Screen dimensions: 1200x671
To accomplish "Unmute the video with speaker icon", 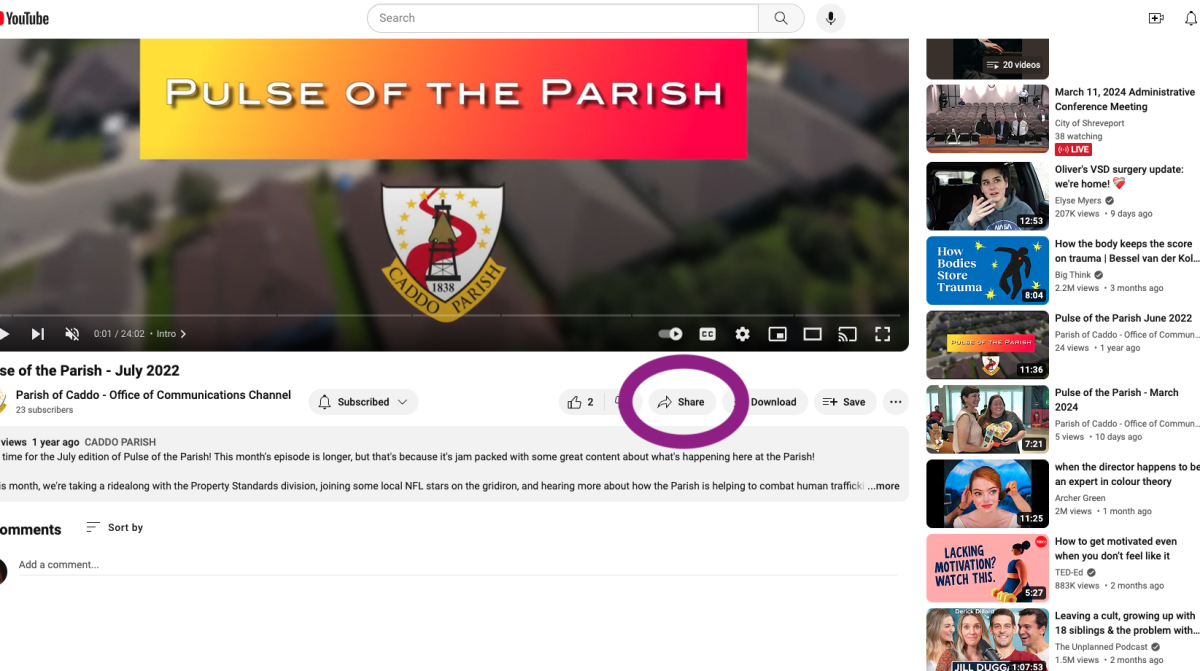I will coord(72,334).
